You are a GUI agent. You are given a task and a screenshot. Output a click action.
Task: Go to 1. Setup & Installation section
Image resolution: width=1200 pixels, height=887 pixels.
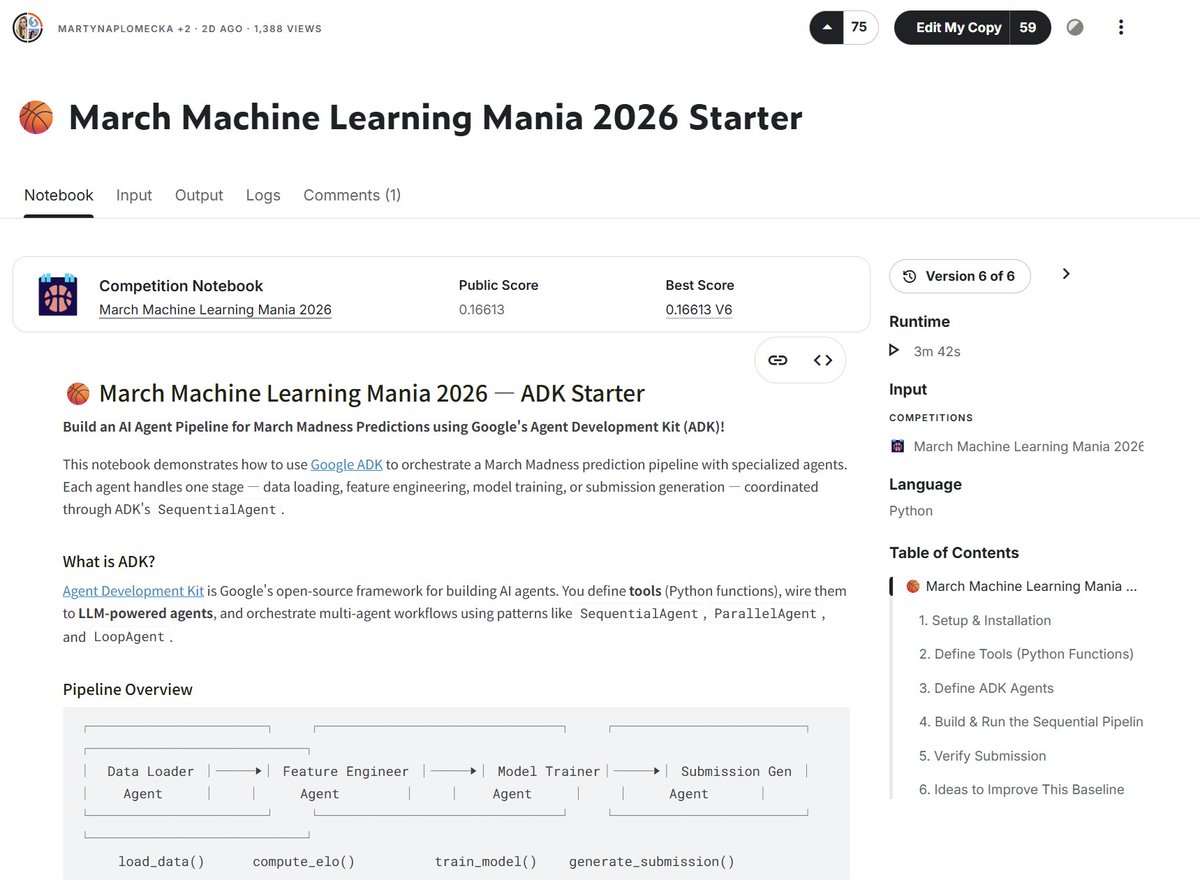coord(985,620)
